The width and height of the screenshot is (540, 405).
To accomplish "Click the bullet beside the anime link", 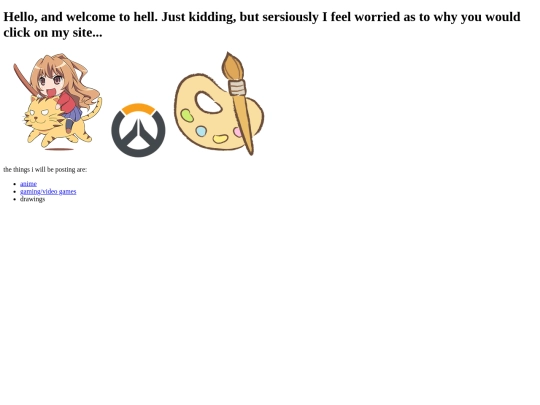I will pyautogui.click(x=14, y=184).
